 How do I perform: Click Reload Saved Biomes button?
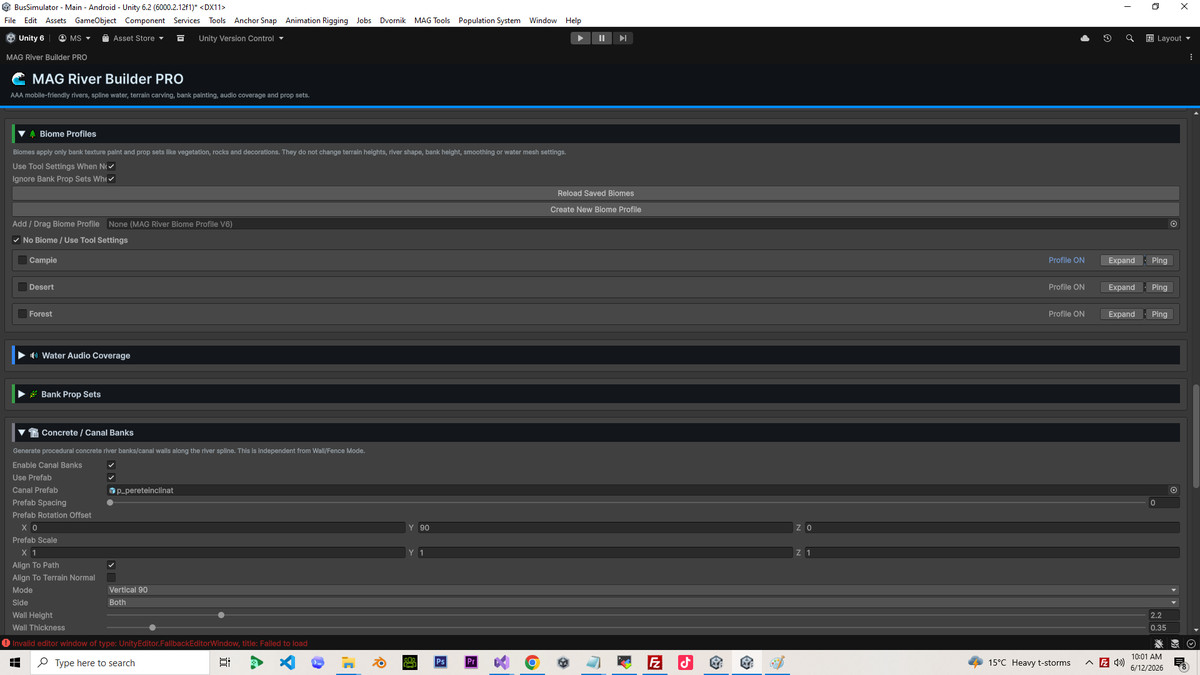(596, 193)
